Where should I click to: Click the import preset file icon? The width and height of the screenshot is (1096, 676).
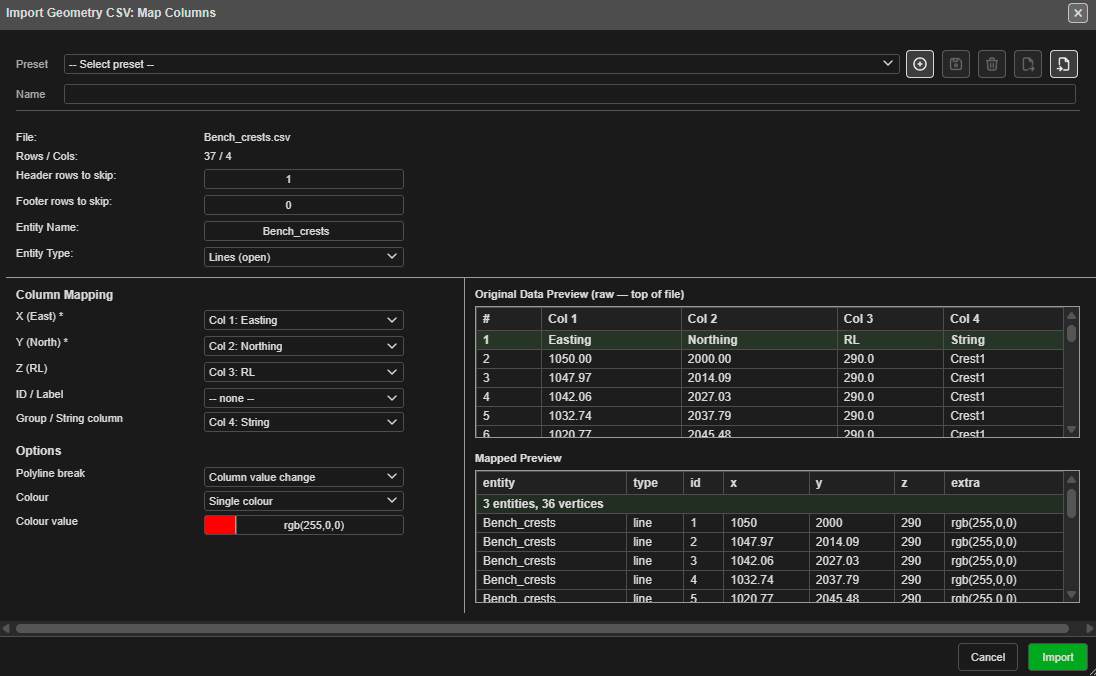click(1063, 64)
